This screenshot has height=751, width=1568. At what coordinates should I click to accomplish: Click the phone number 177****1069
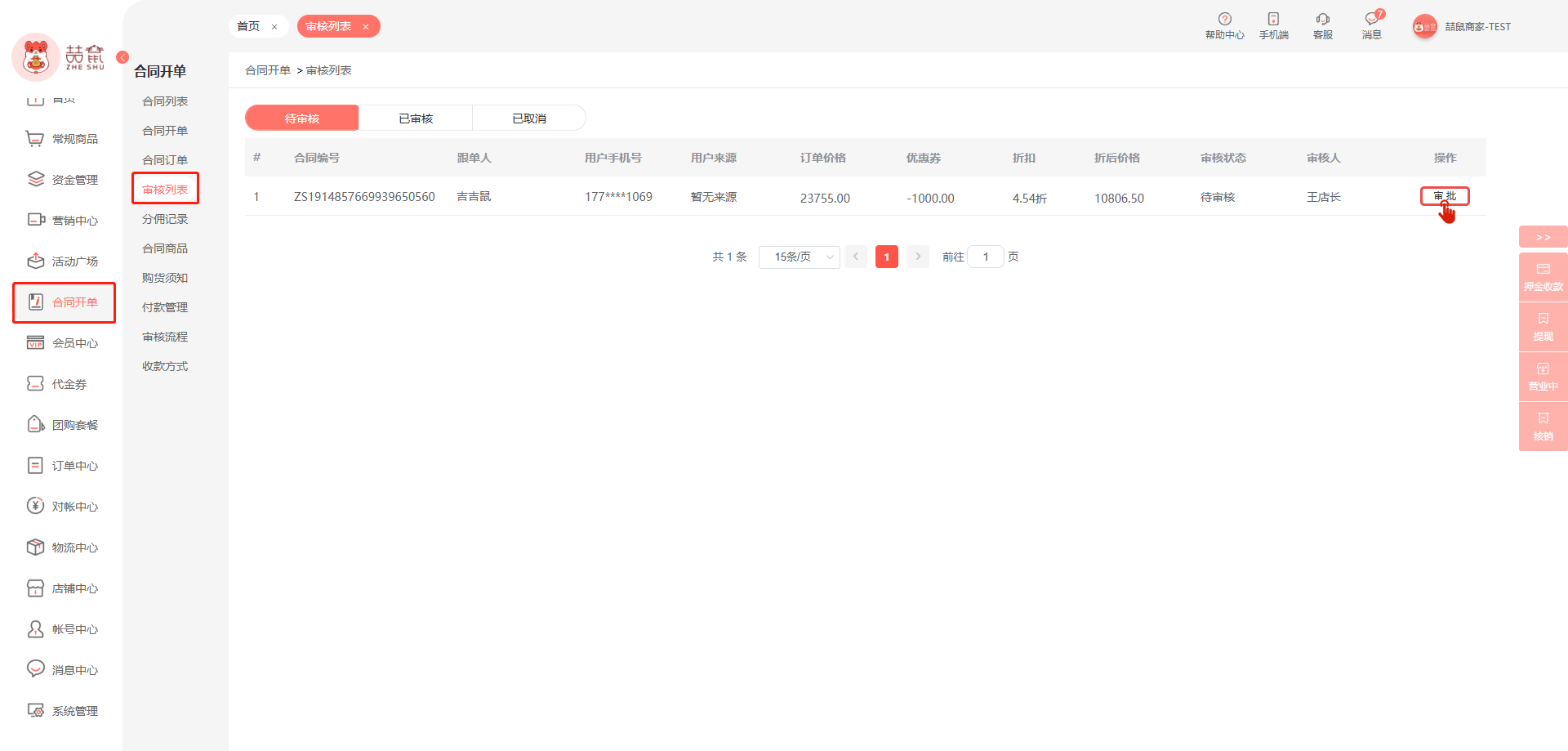point(618,197)
